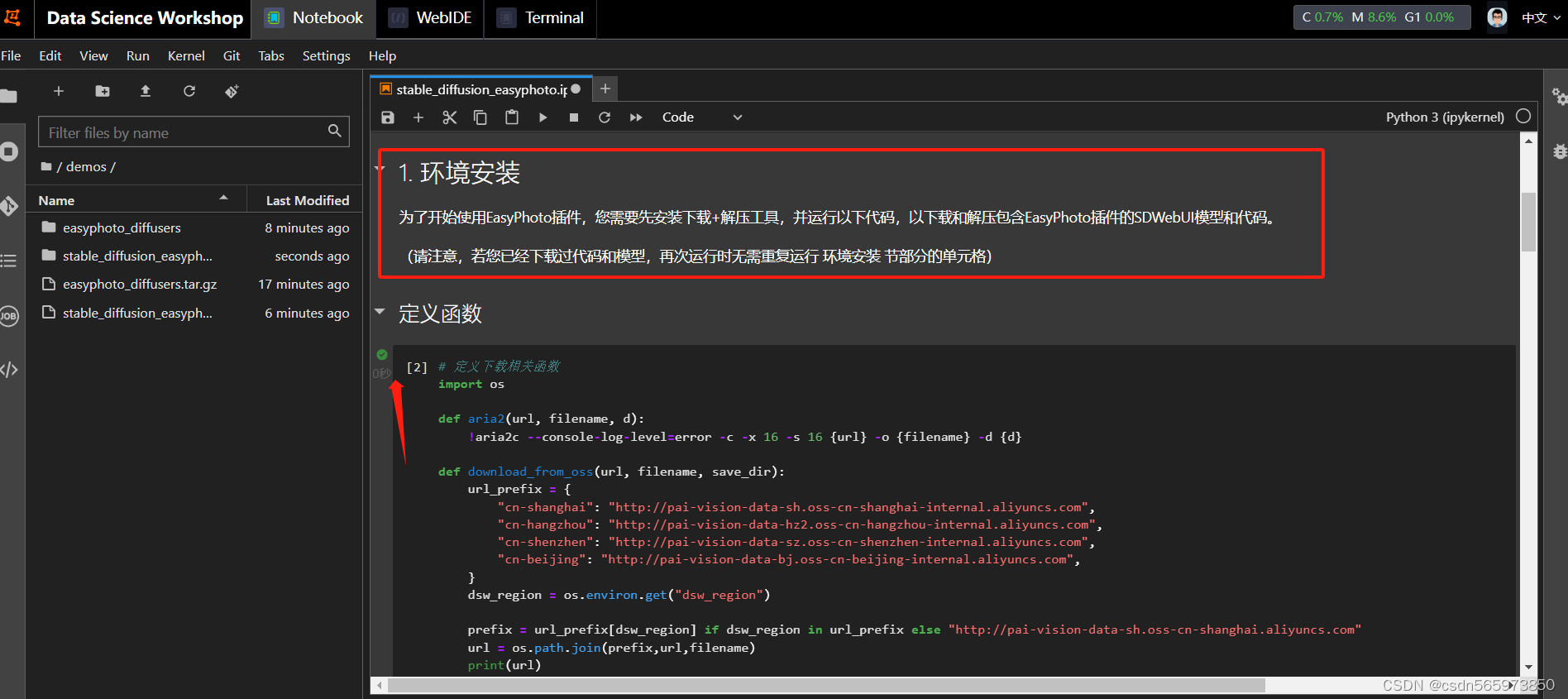Click the horizontal scrollbar under the code
Screen dimensions: 1568x699
(826, 686)
